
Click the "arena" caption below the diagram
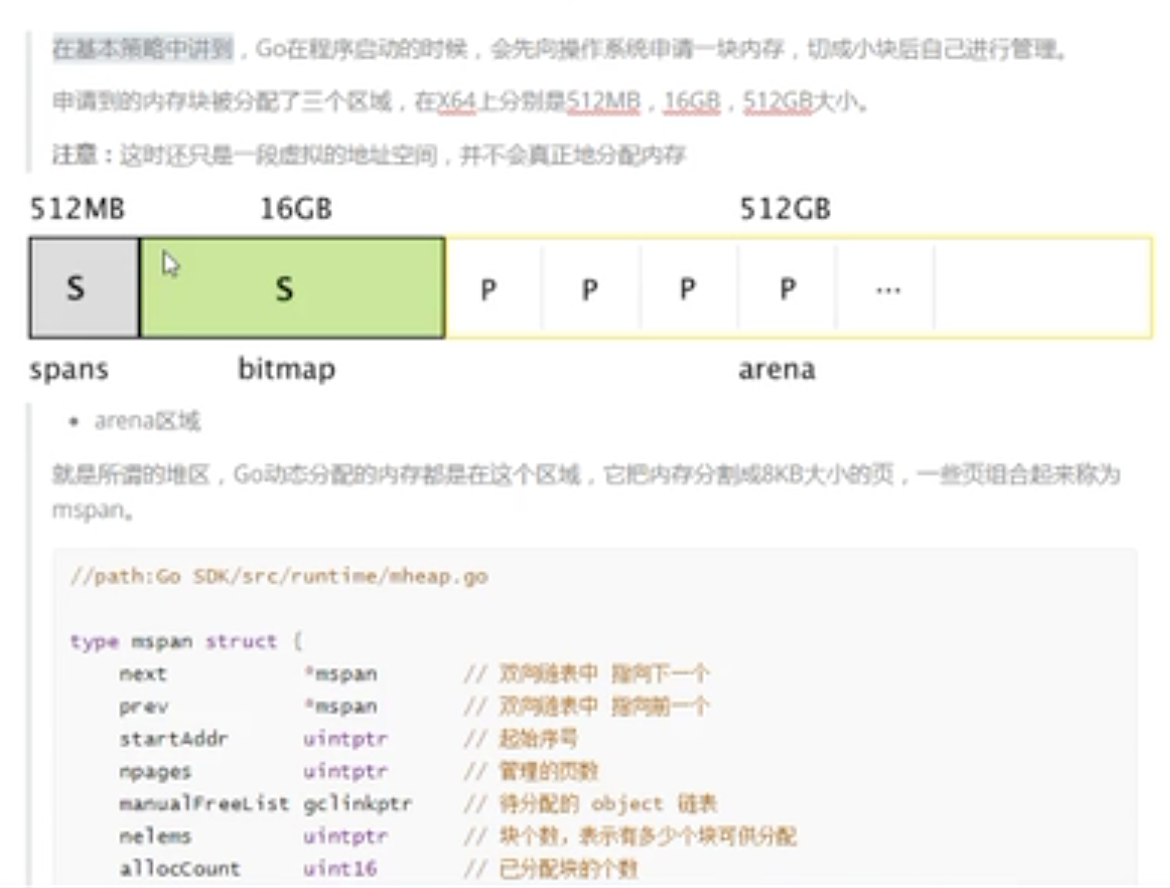pos(776,370)
